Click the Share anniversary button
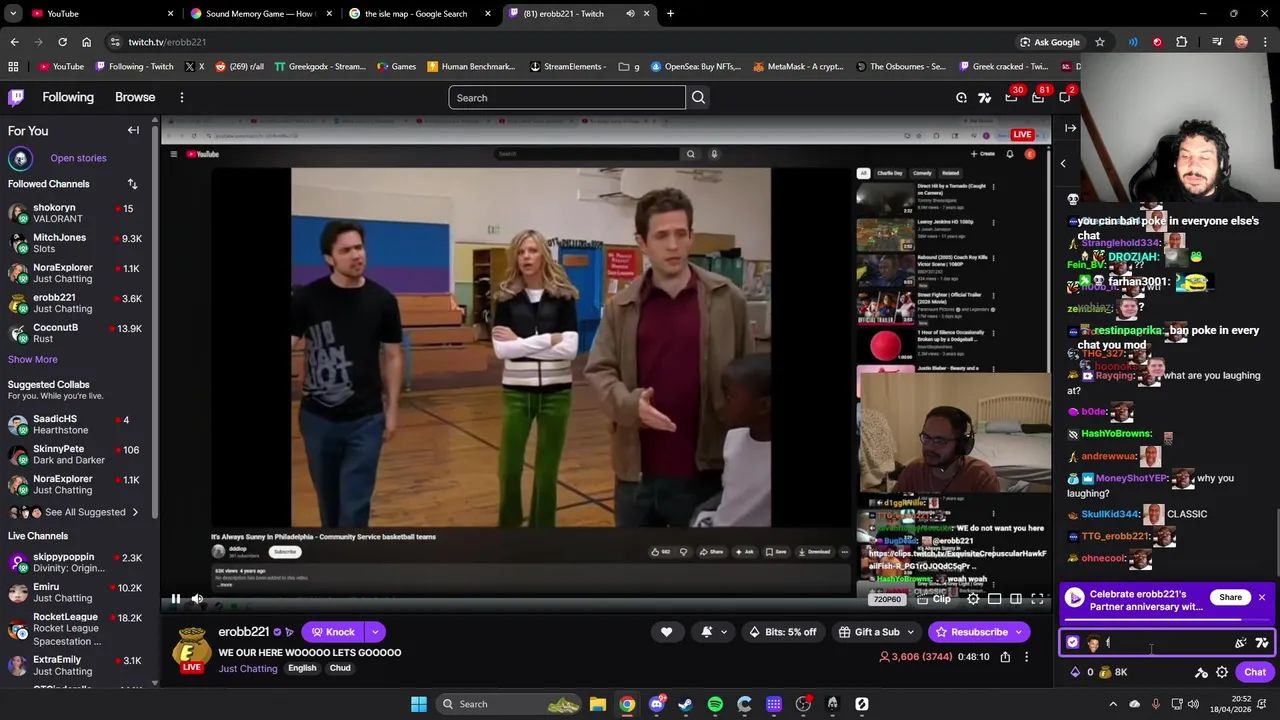1280x720 pixels. click(1230, 597)
